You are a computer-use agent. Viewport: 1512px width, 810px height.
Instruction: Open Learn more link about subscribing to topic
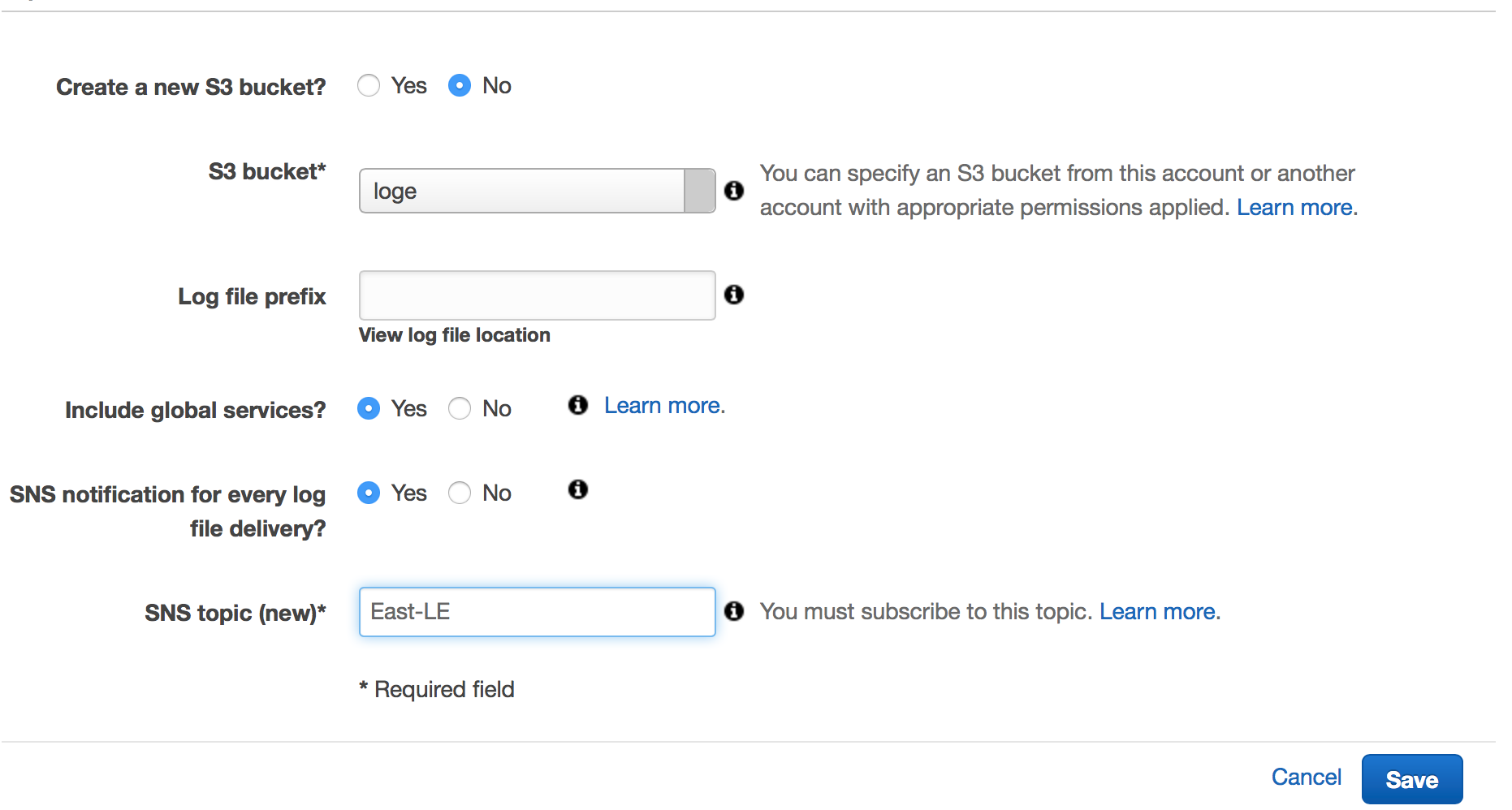[1158, 612]
